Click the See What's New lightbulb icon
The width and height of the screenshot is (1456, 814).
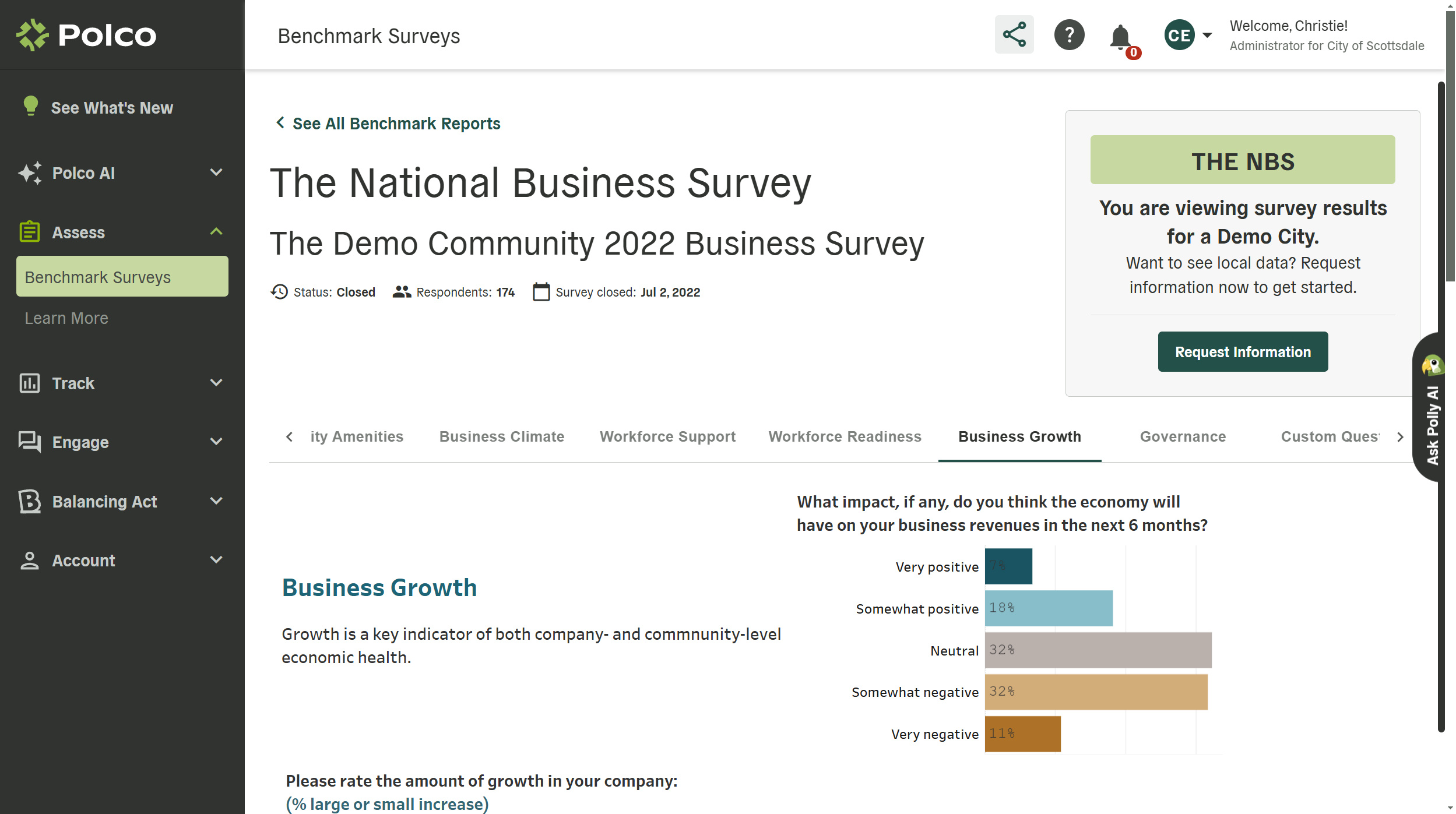coord(30,107)
